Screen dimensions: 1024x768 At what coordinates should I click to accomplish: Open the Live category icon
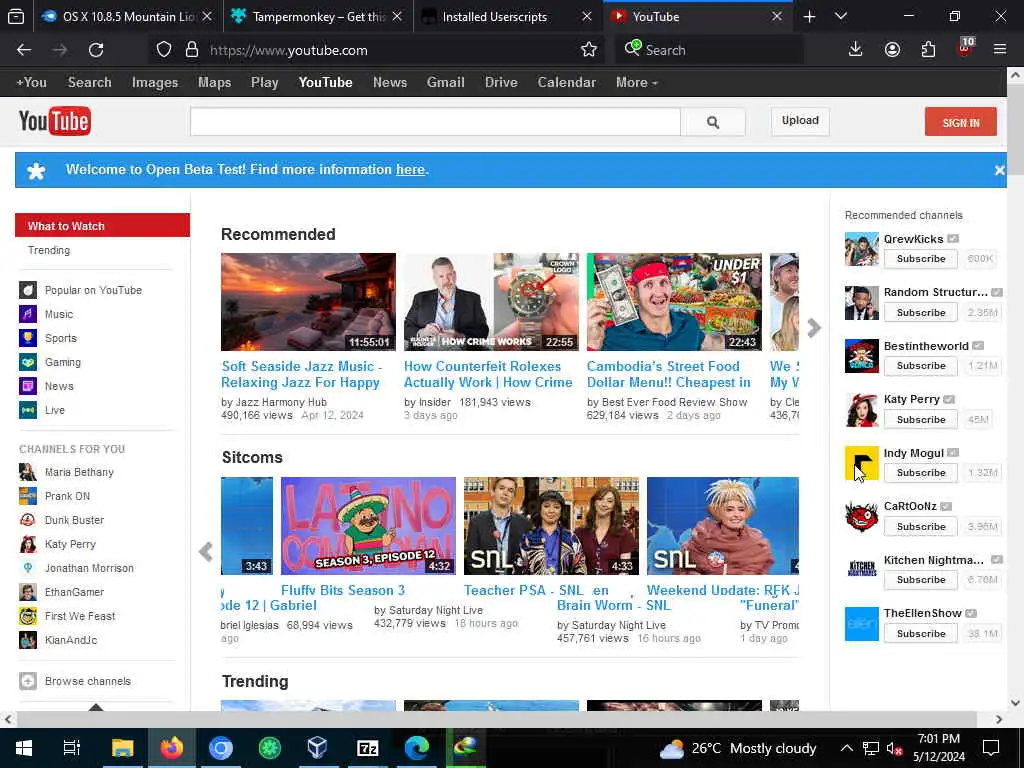click(27, 410)
